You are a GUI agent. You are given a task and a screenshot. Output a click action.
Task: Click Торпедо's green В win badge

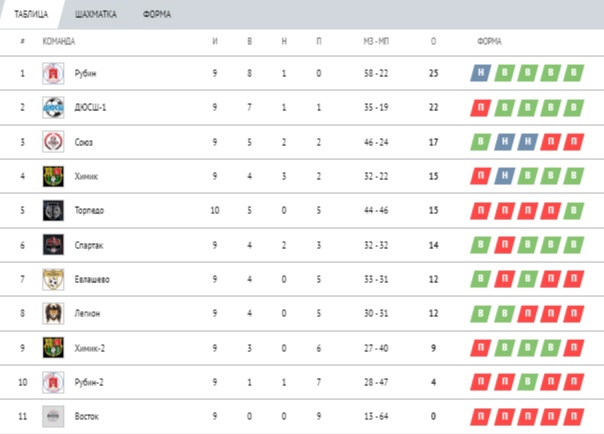574,211
